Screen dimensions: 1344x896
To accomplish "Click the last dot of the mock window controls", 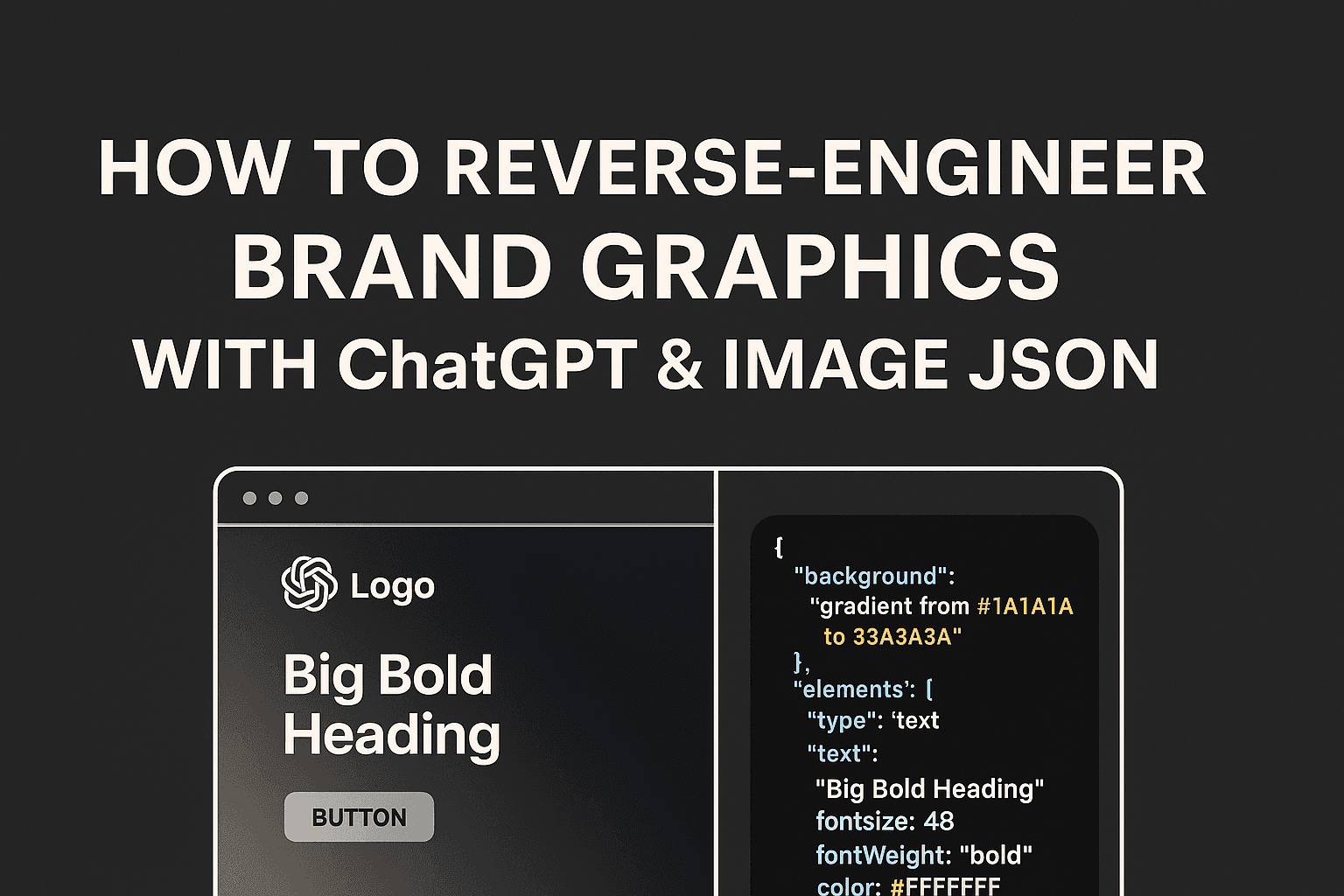I will click(x=301, y=498).
